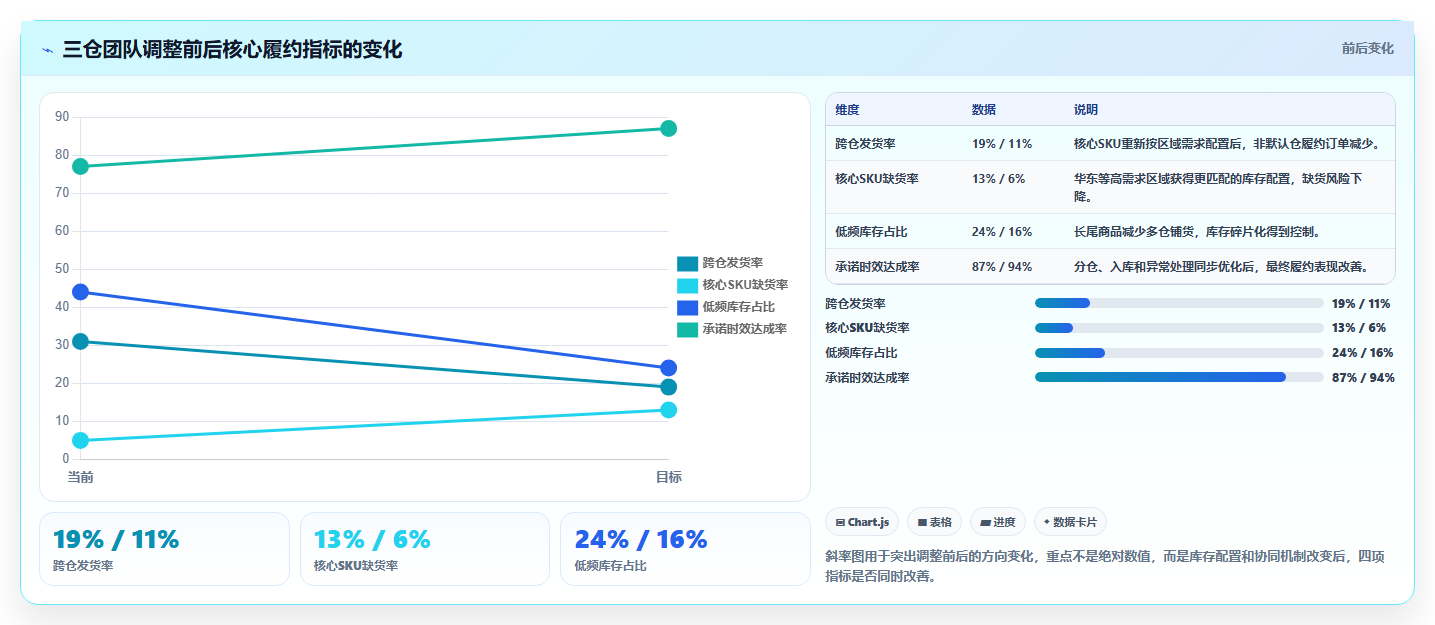Click the chart title 三仓团队调整前后核心履约指标的变化
The width and height of the screenshot is (1435, 625).
[232, 50]
